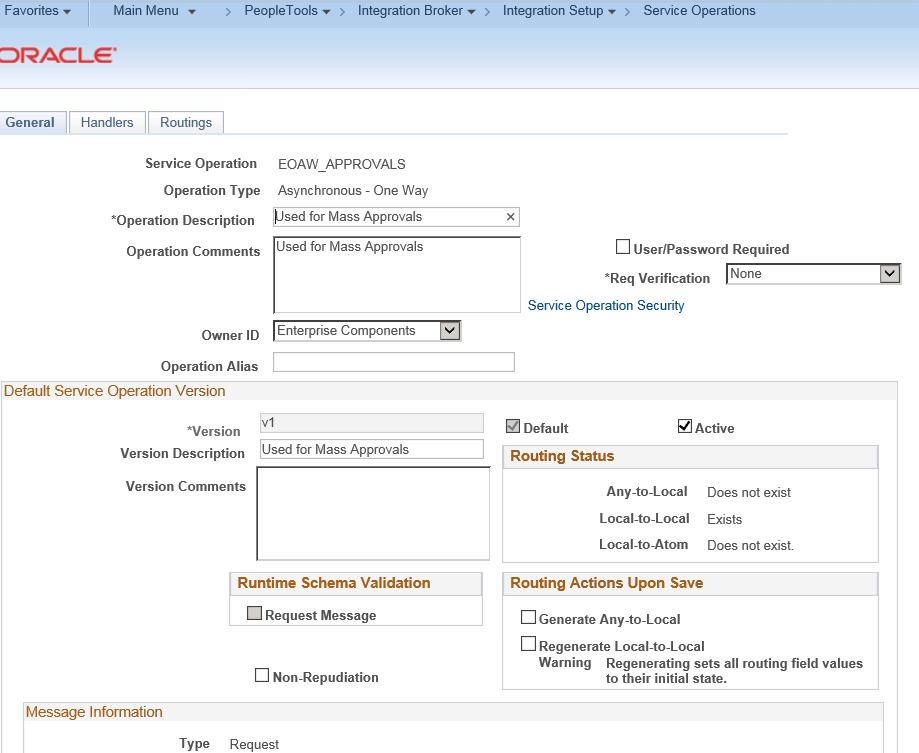Open Integration Setup breadcrumb menu
This screenshot has height=753, width=919.
(x=559, y=11)
